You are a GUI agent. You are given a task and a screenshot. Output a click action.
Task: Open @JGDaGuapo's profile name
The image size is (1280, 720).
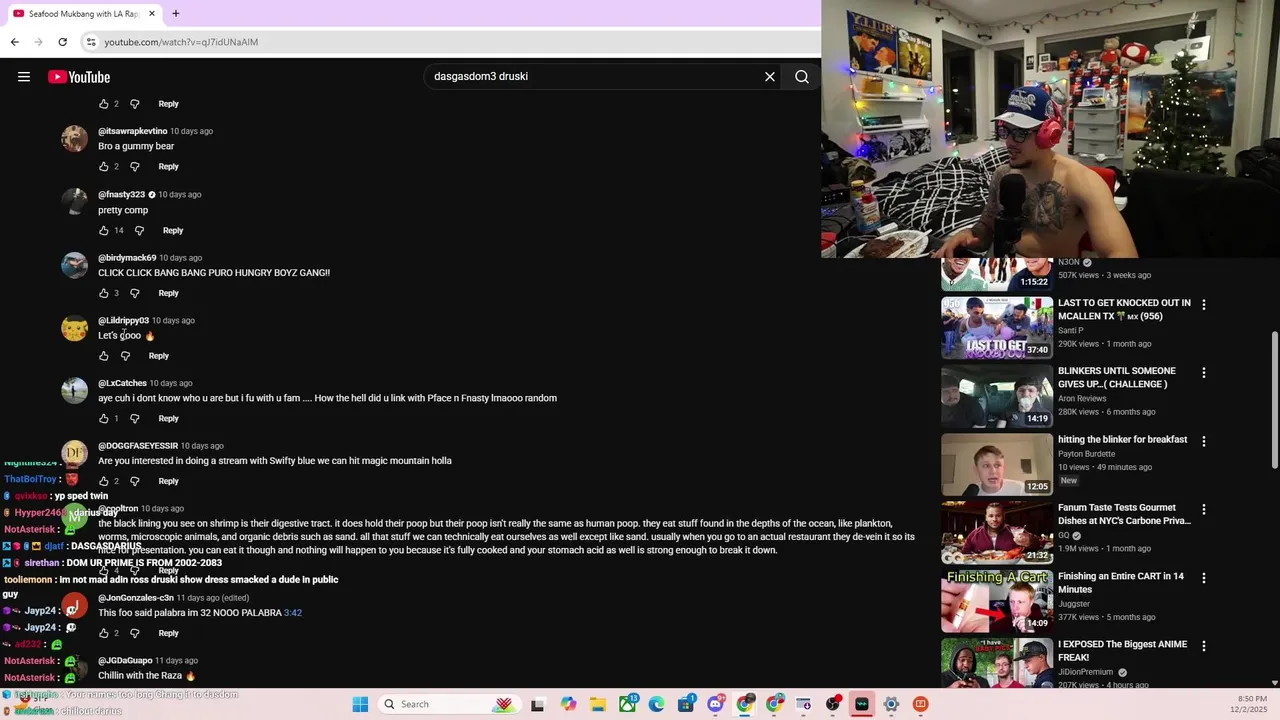125,660
